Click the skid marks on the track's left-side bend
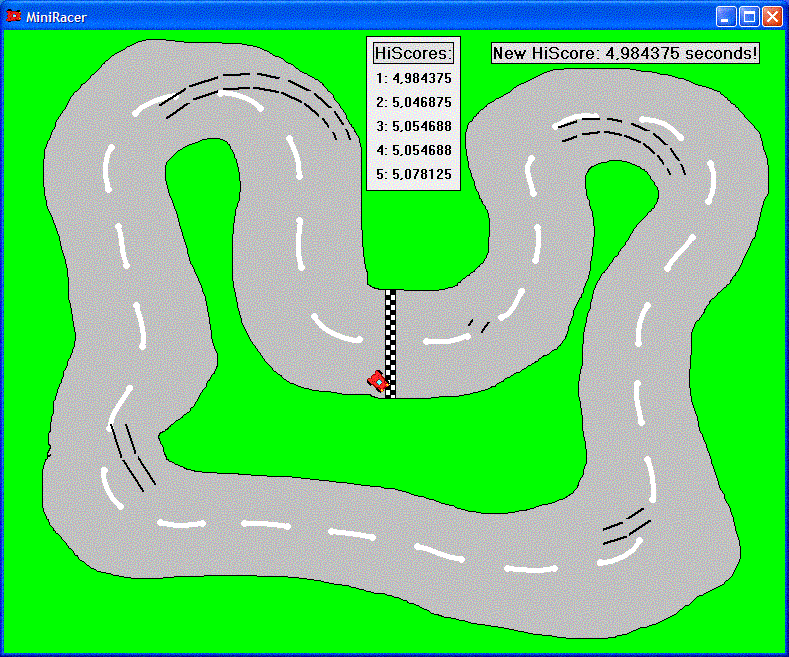Viewport: 789px width, 657px height. coord(132,455)
